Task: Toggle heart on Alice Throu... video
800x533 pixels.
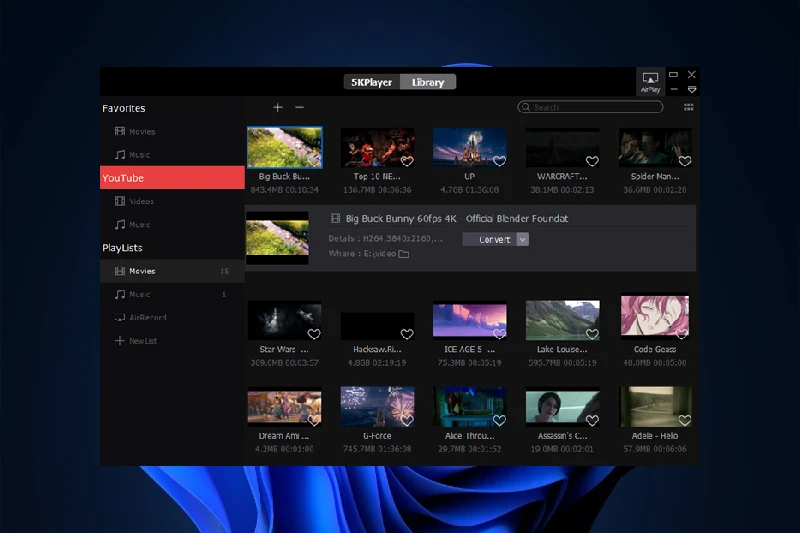Action: click(499, 421)
